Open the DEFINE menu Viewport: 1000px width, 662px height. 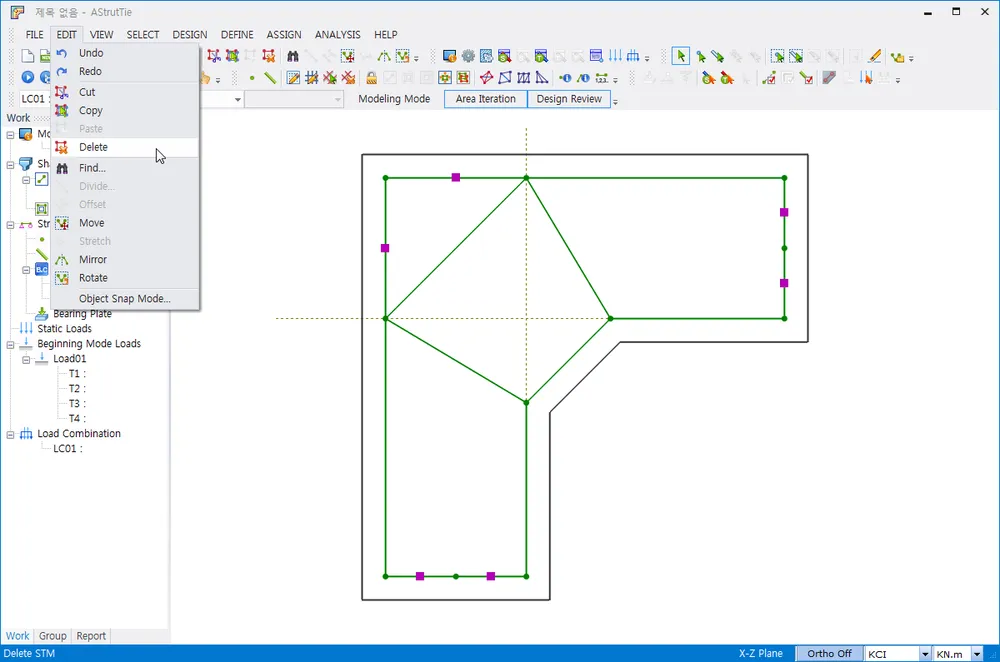click(237, 34)
